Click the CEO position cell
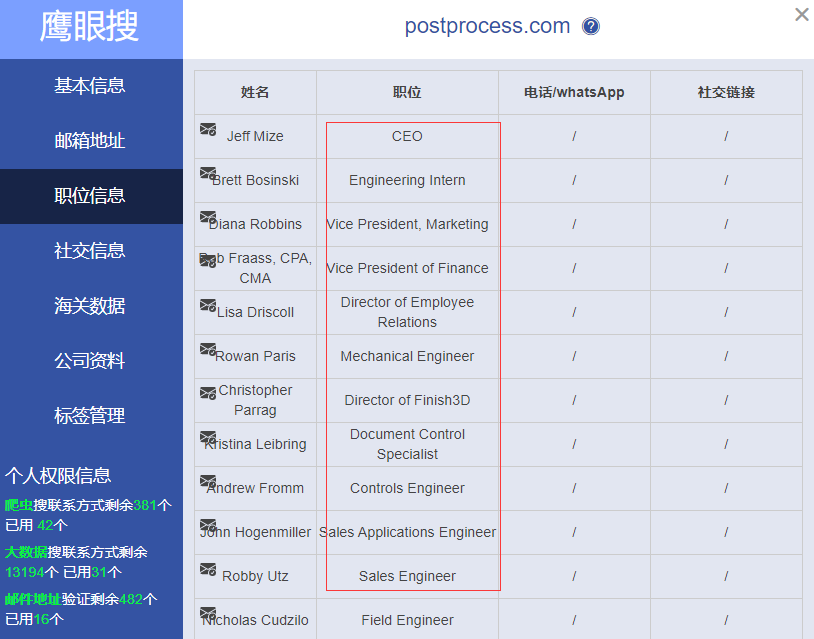This screenshot has height=639, width=814. click(x=407, y=137)
